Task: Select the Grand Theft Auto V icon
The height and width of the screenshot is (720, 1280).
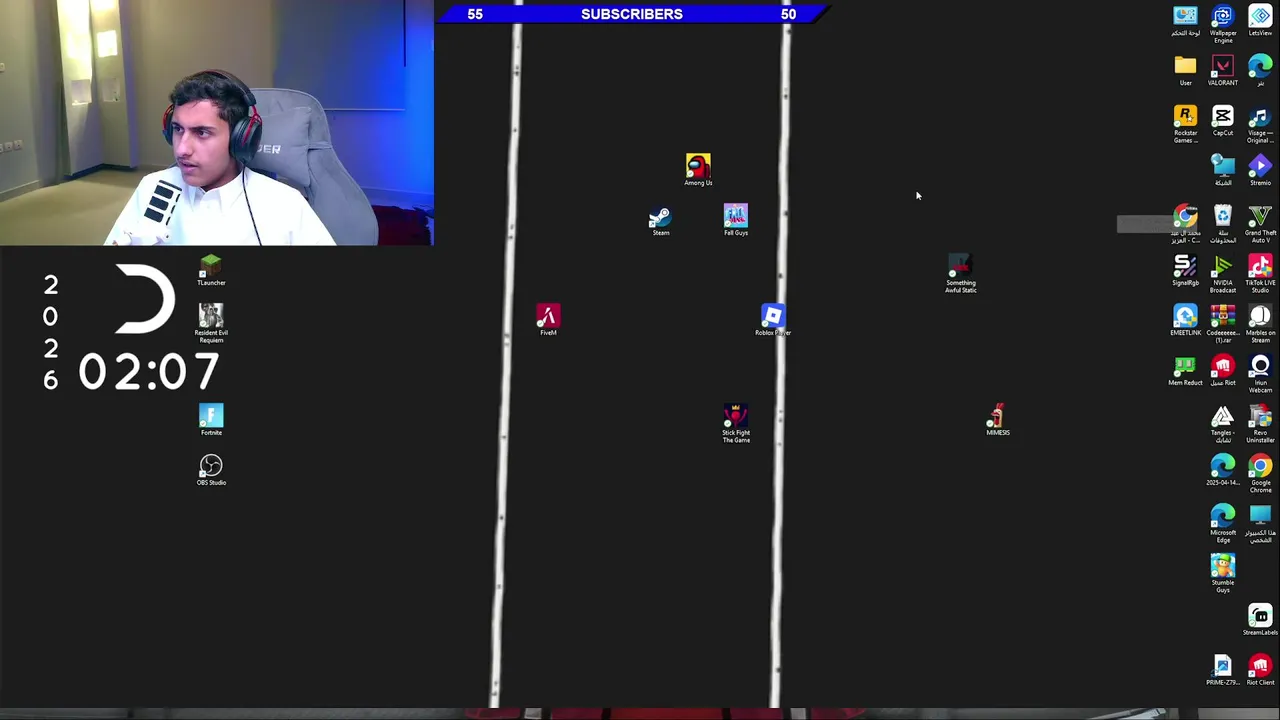Action: (x=1260, y=224)
